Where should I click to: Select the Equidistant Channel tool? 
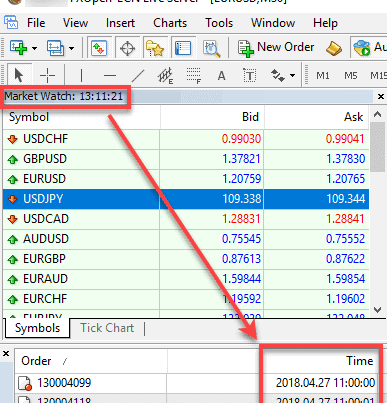click(165, 76)
